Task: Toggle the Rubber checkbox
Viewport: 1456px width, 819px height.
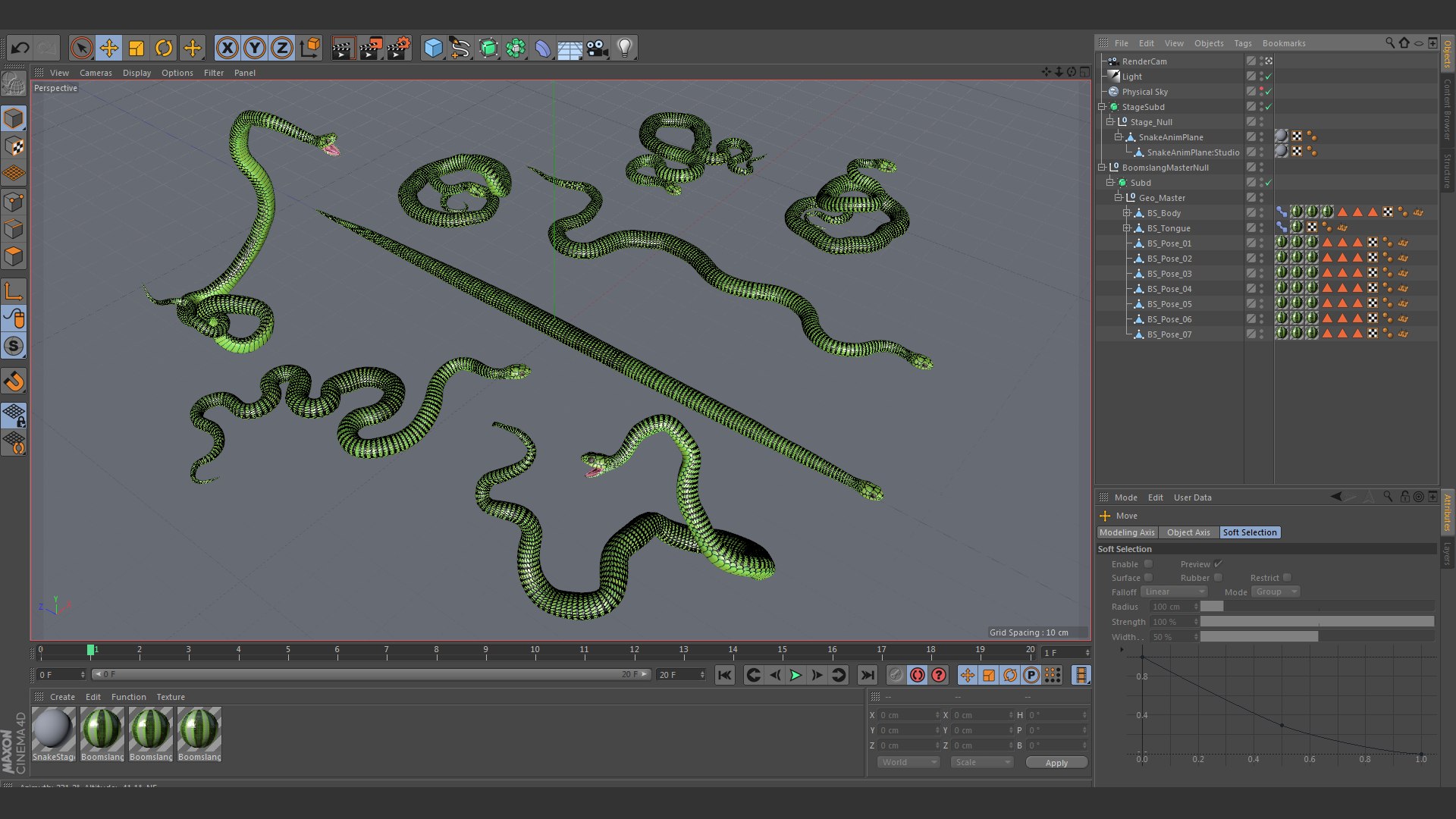Action: [1218, 577]
